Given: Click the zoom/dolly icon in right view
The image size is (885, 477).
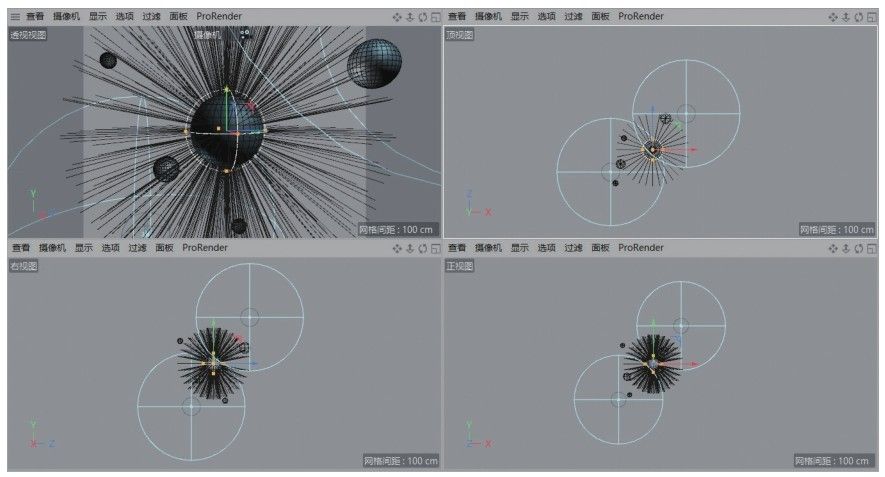Looking at the screenshot, I should point(410,248).
